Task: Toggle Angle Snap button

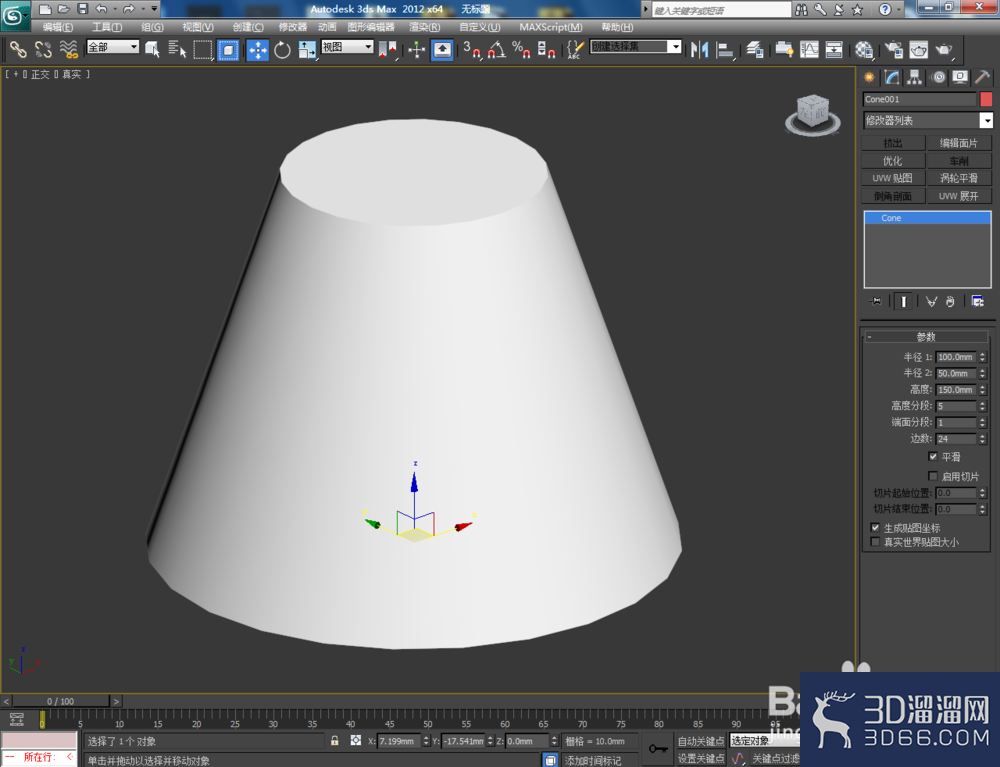Action: pyautogui.click(x=496, y=50)
